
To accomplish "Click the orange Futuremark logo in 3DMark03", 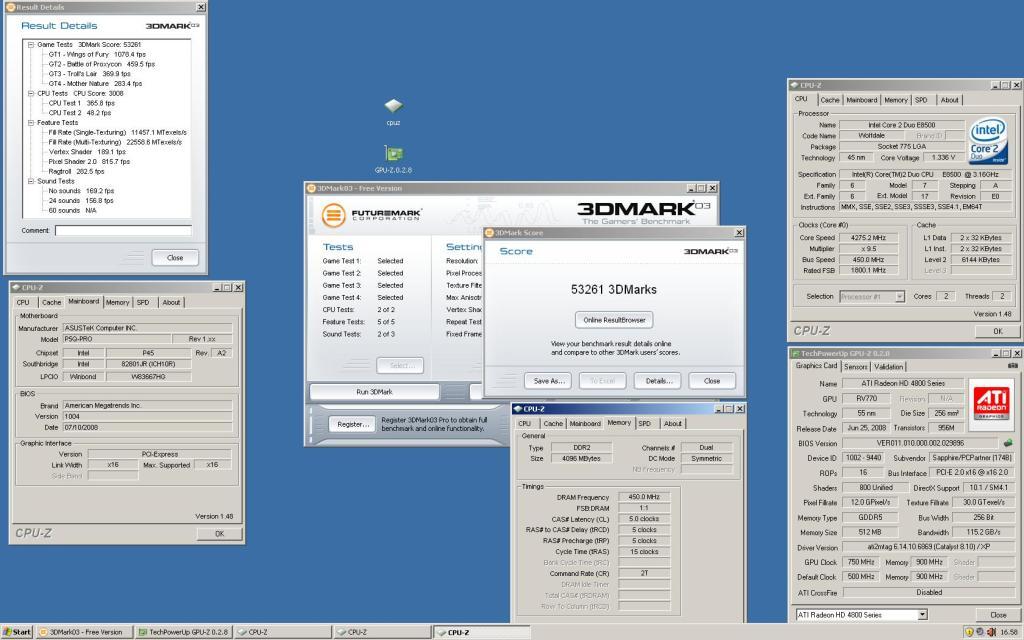I will tap(333, 215).
